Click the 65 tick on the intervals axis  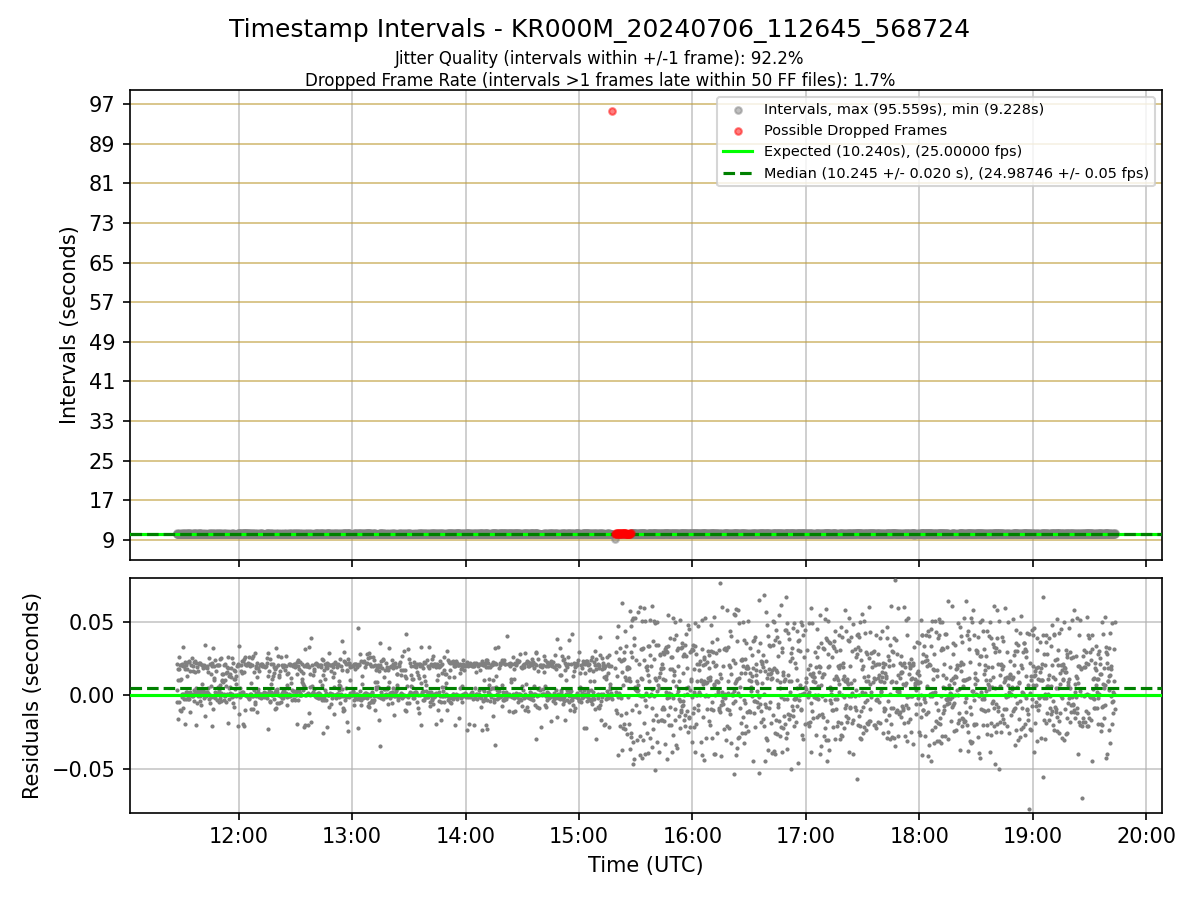coord(104,263)
